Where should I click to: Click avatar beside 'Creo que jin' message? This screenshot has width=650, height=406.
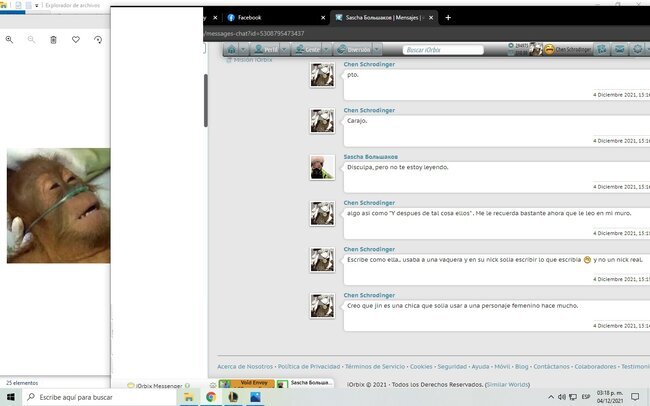coord(322,306)
